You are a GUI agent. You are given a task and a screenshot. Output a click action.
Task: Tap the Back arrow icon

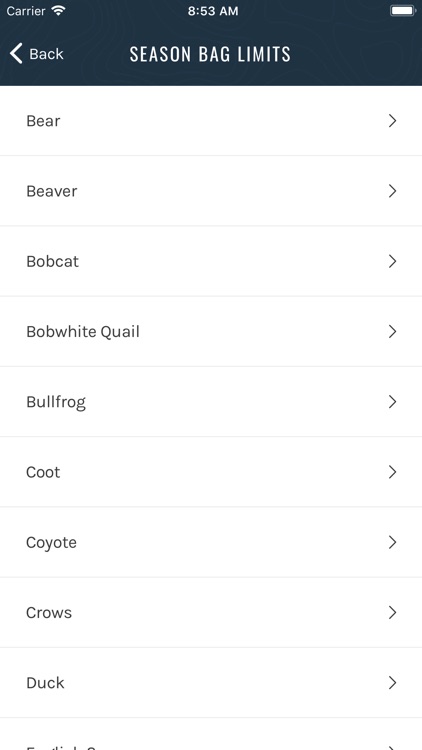(x=16, y=54)
